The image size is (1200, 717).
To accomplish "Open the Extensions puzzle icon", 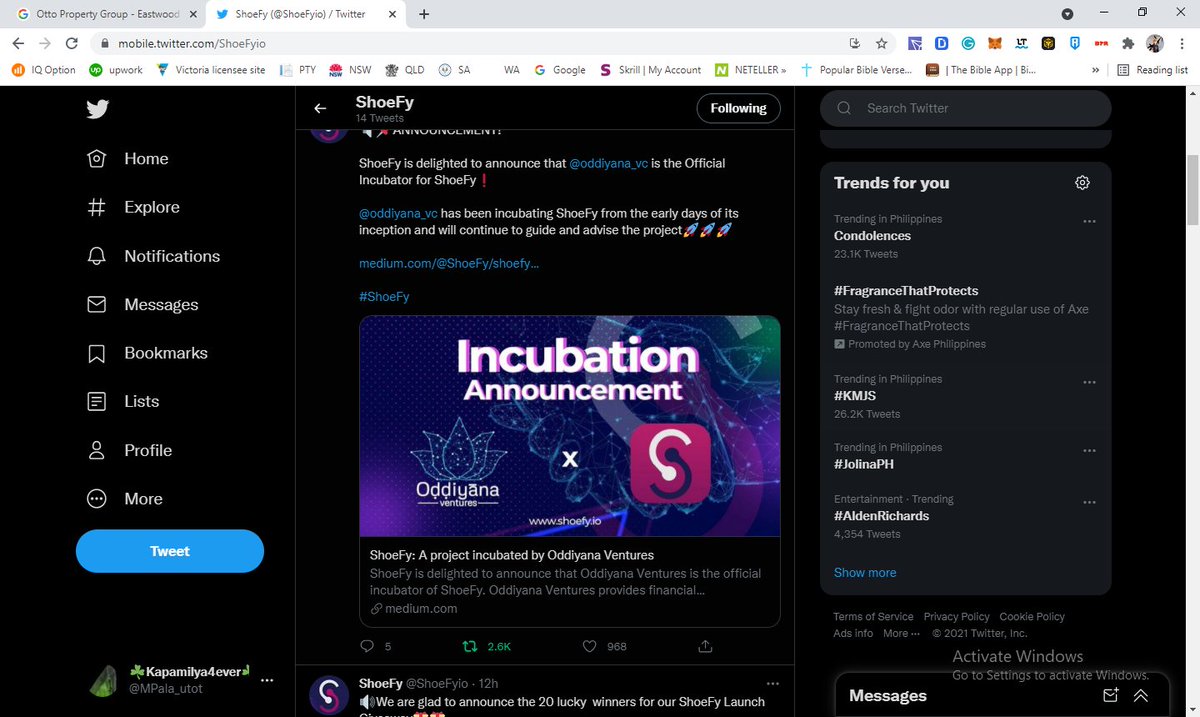I will 1128,43.
